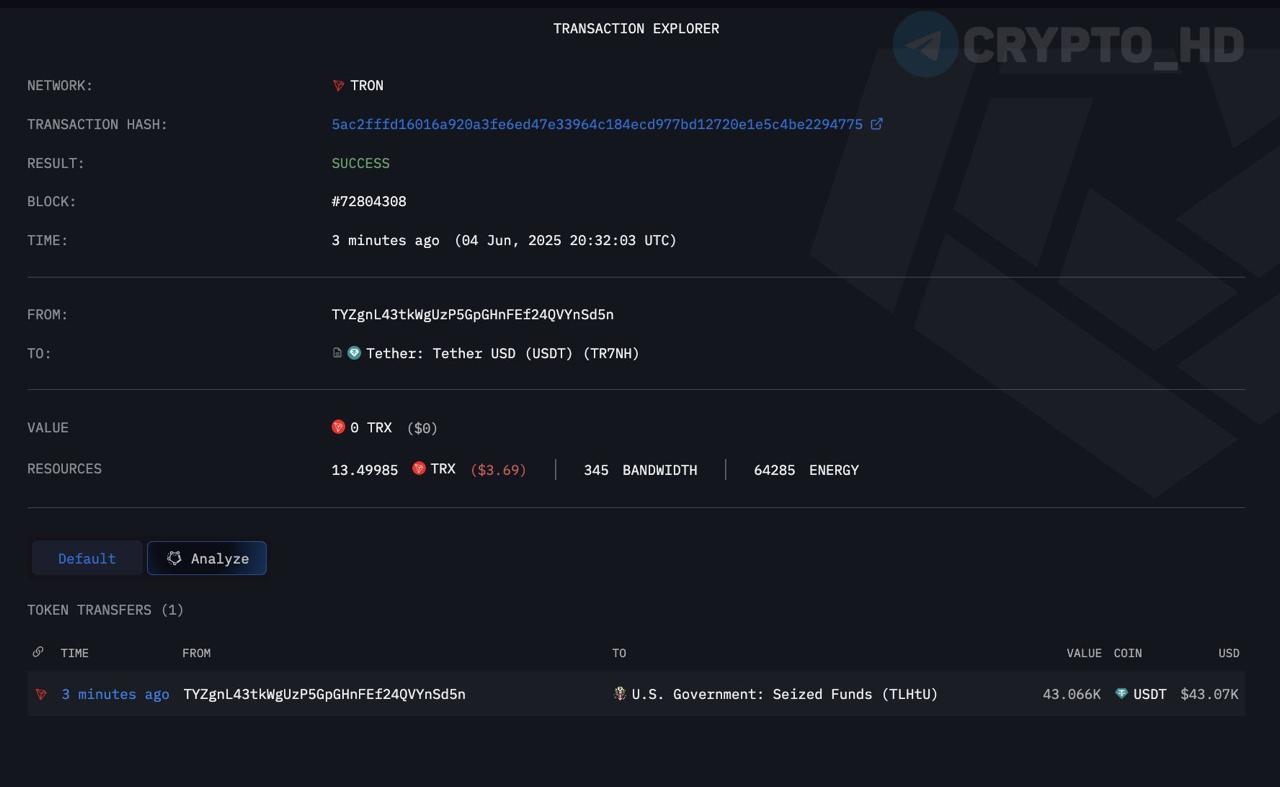Screen dimensions: 1280x787
Task: Click '3 minutes ago' in the TIME field
Action: (385, 241)
